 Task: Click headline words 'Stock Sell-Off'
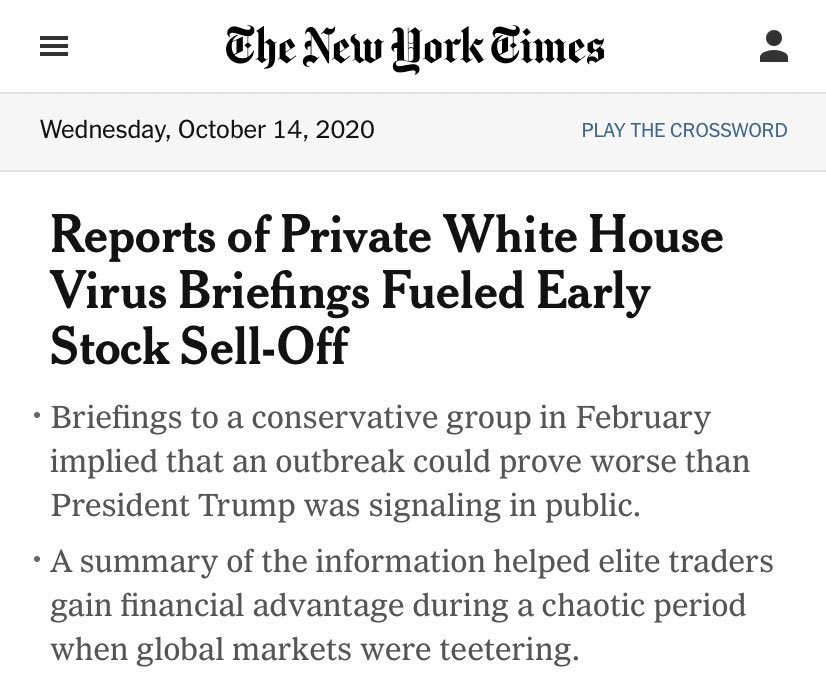(x=200, y=346)
